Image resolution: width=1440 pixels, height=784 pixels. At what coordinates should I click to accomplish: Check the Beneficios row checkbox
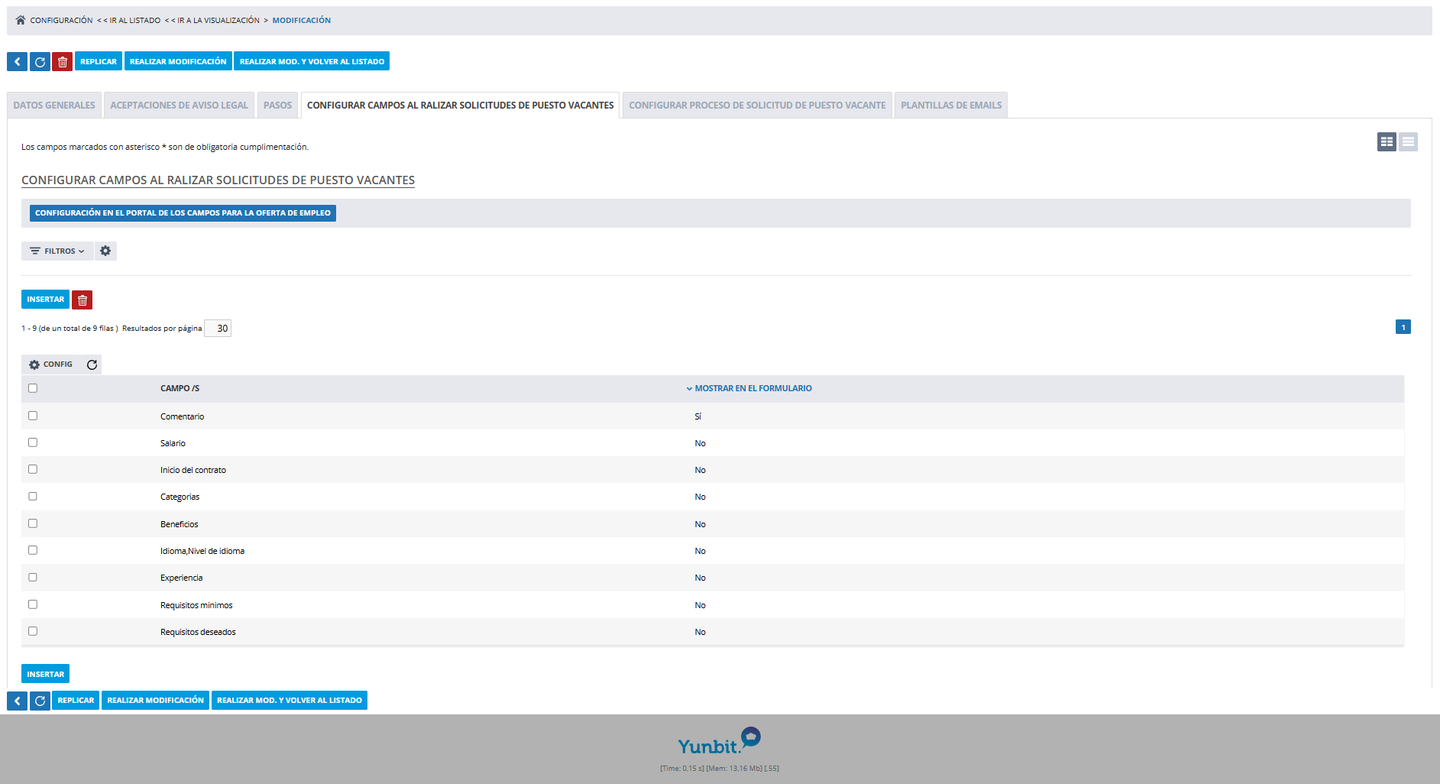(33, 523)
